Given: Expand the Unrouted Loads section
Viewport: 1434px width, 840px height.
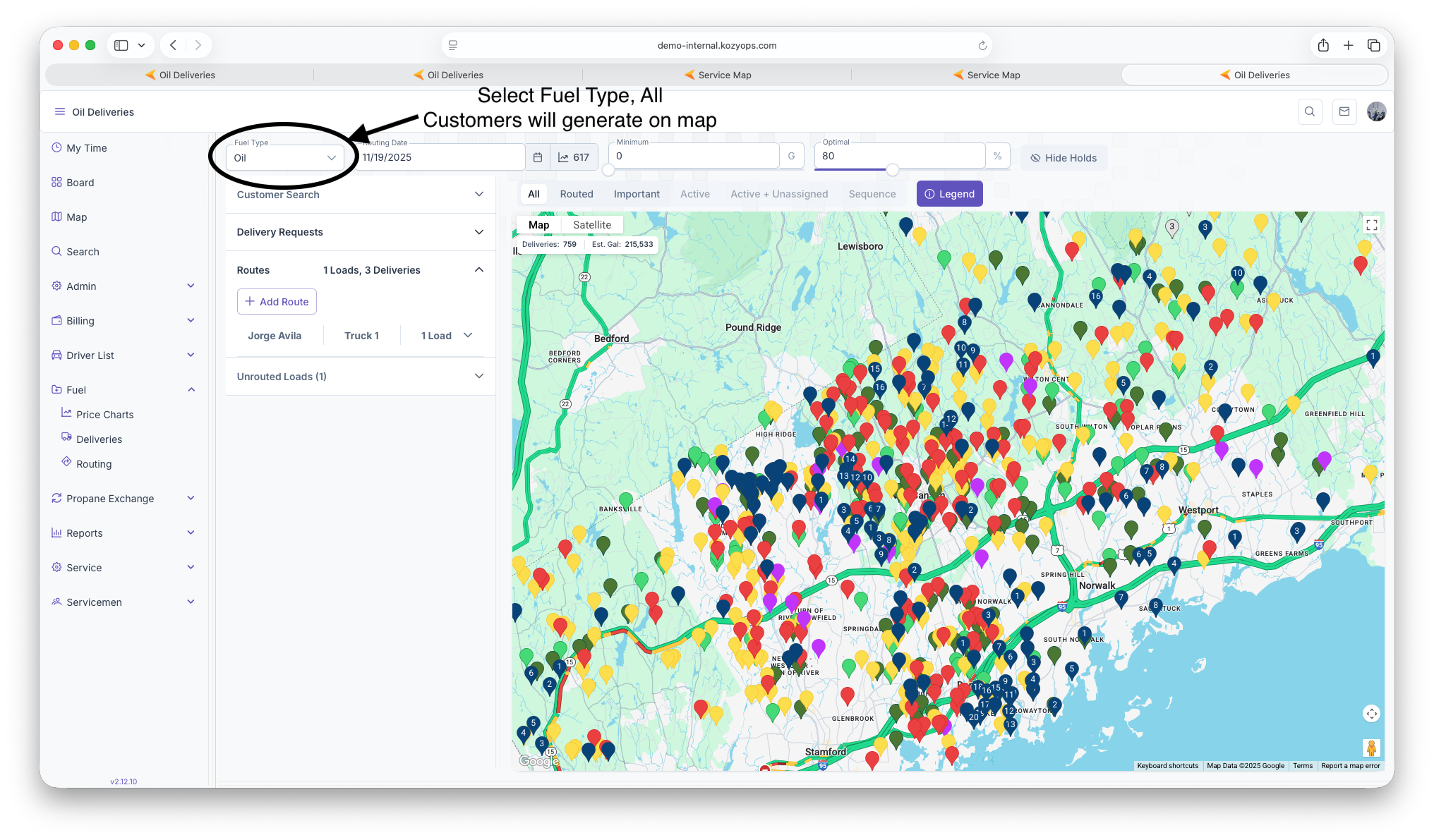Looking at the screenshot, I should coord(360,377).
